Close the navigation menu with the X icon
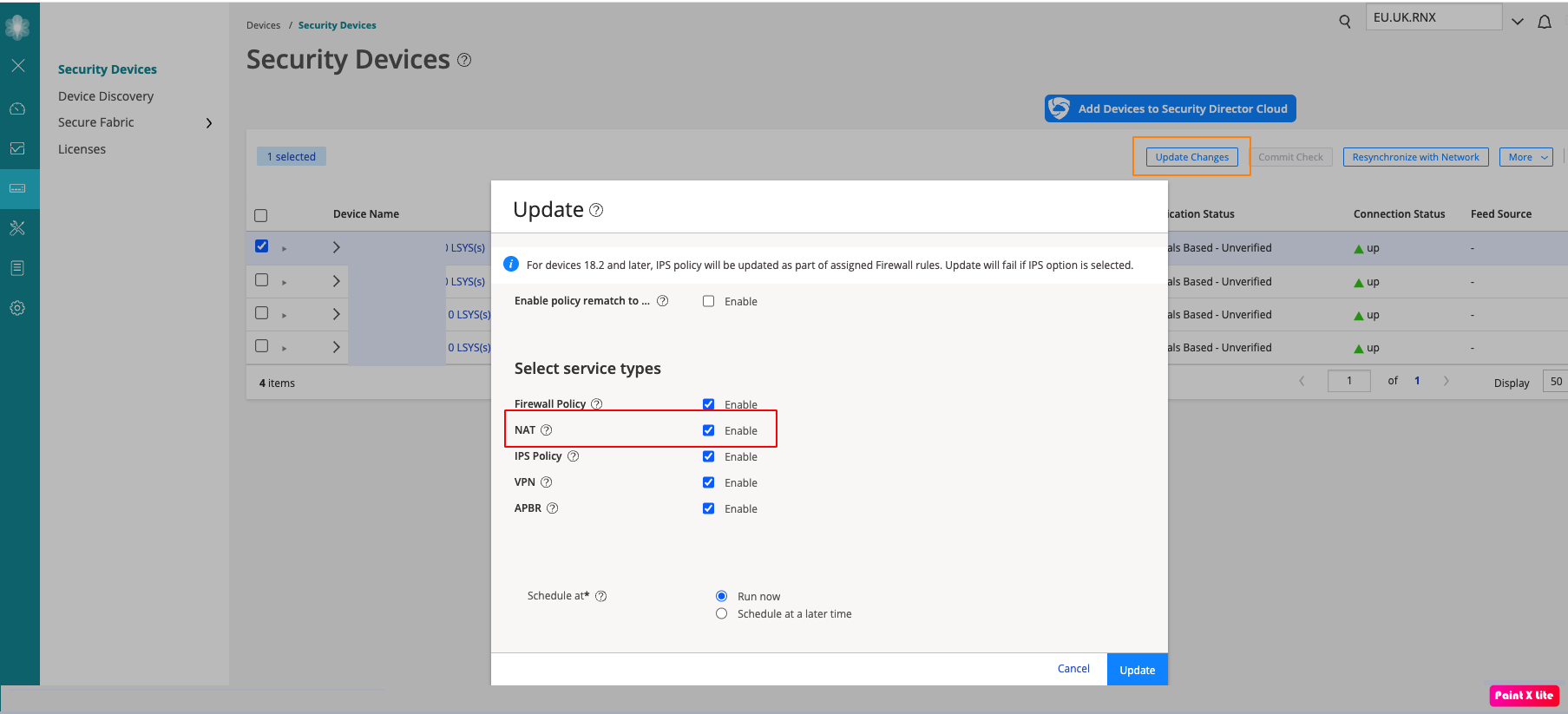This screenshot has height=714, width=1568. (x=18, y=66)
